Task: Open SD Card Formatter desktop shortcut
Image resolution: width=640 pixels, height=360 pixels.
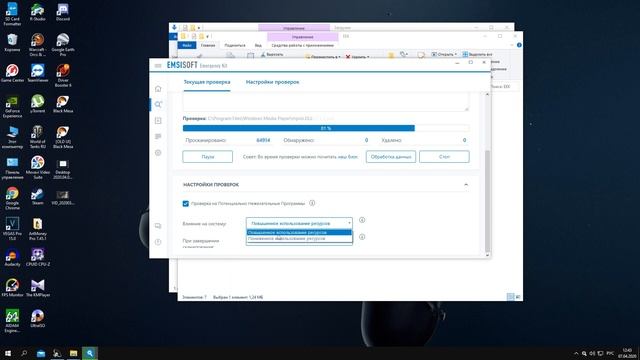Action: 12,13
